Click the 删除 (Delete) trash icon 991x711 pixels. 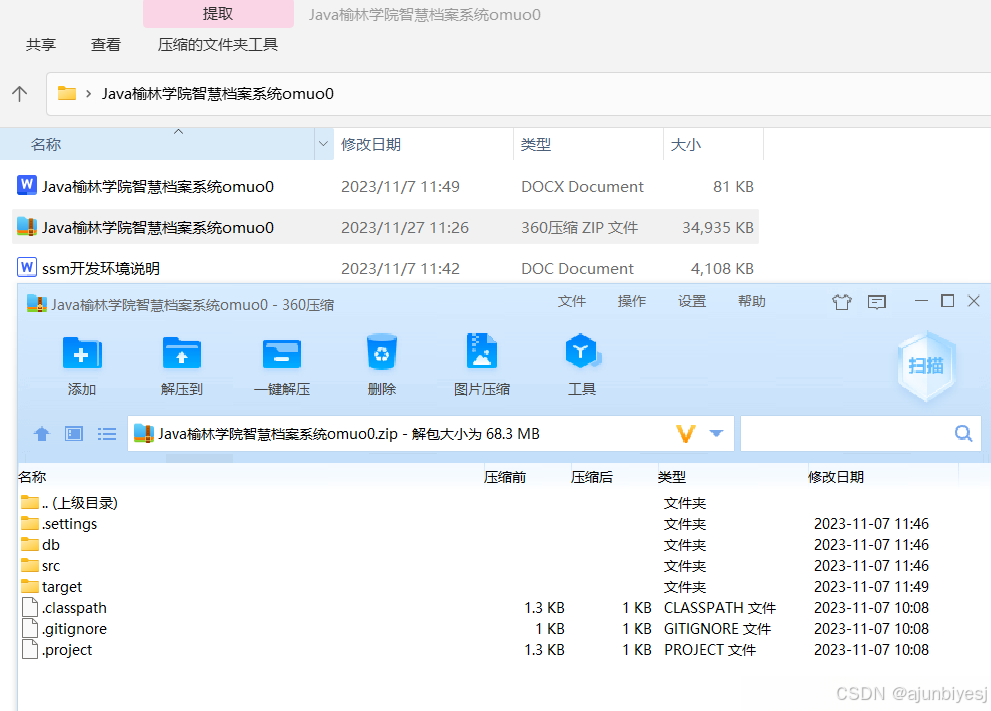382,351
